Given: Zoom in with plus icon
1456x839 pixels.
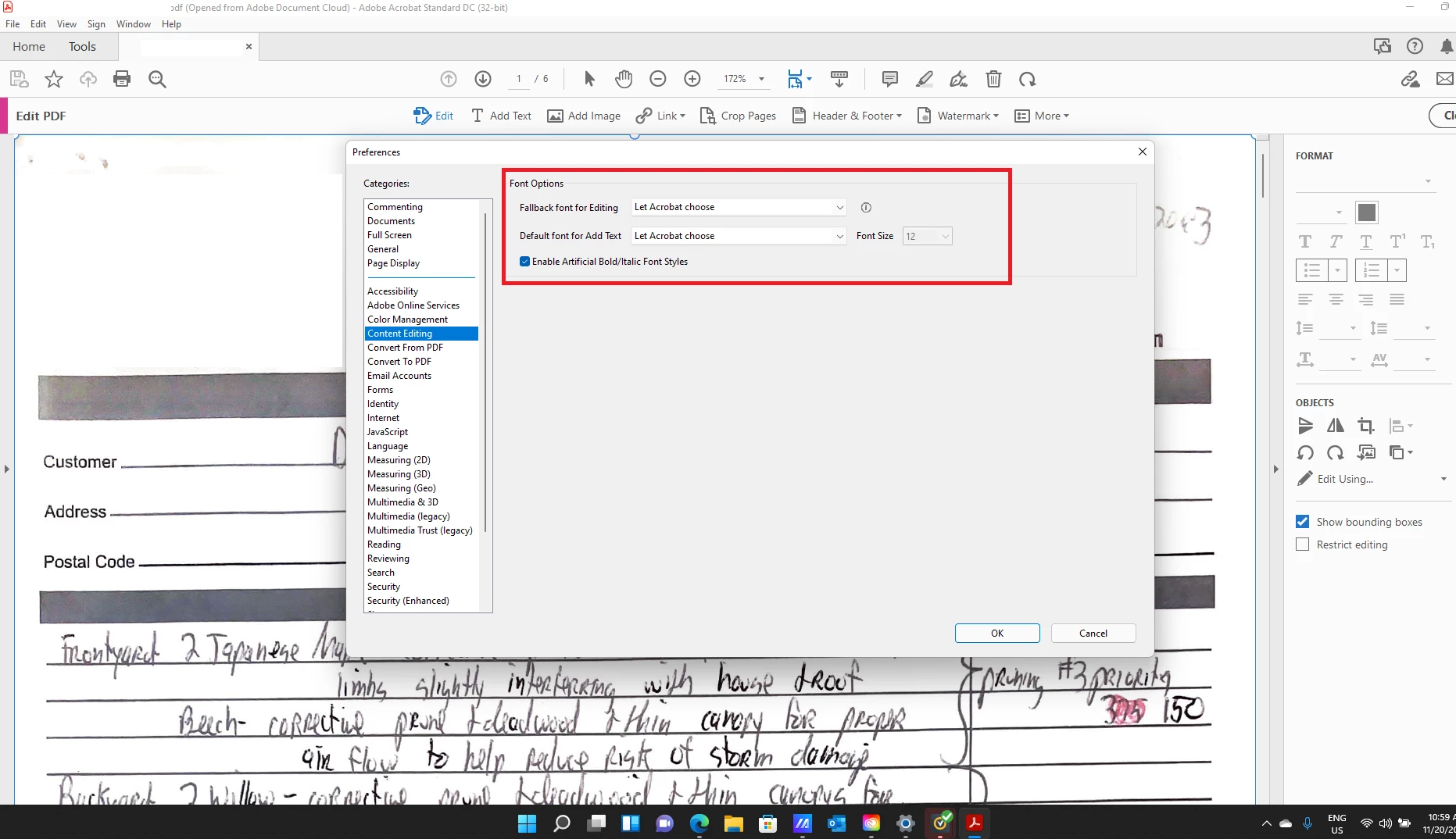Looking at the screenshot, I should pos(692,79).
